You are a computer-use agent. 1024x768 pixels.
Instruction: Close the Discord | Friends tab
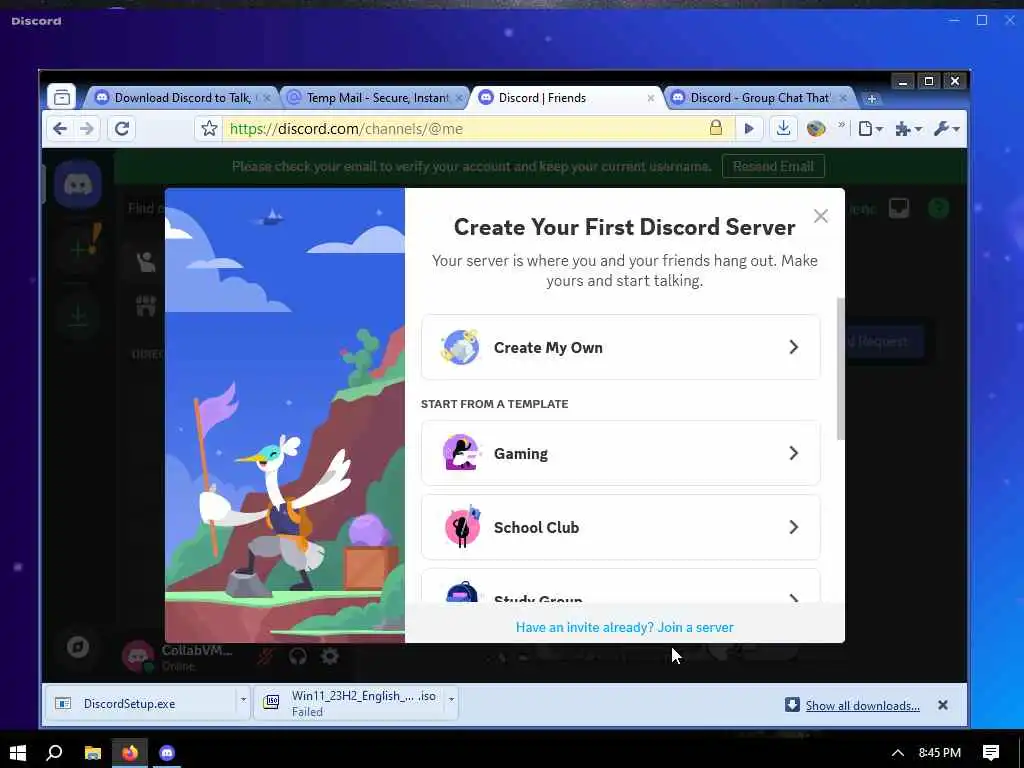pyautogui.click(x=650, y=98)
